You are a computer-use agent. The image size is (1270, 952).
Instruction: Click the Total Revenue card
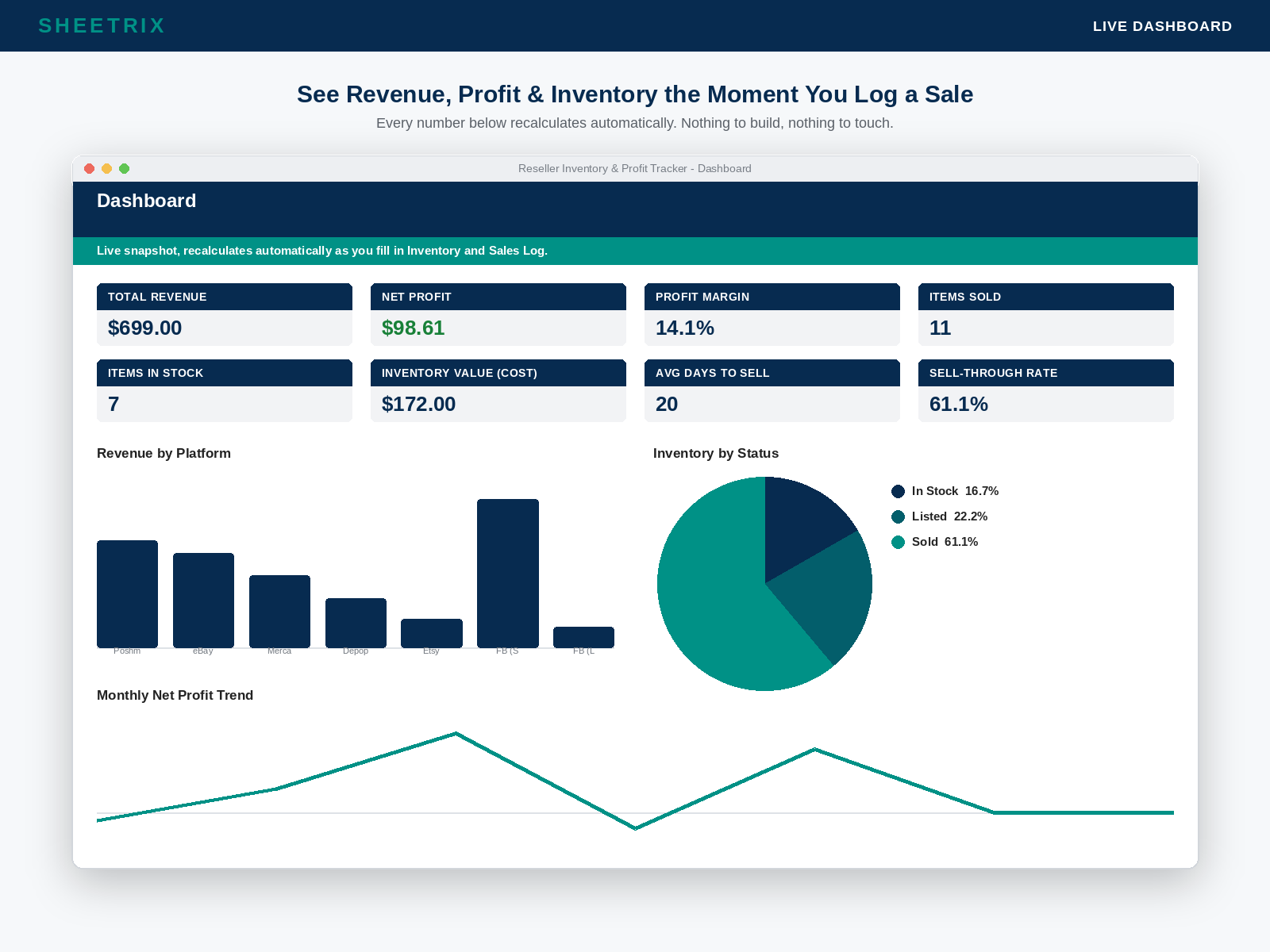225,314
